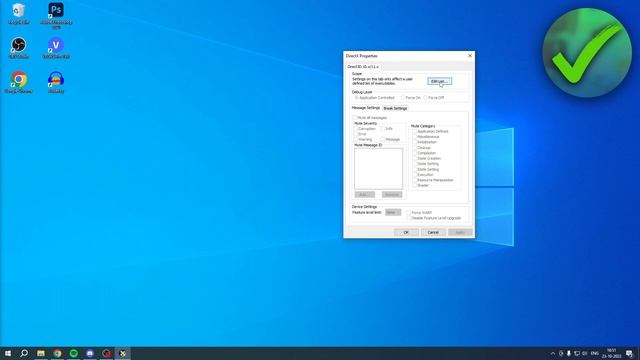Click the Edit List button

click(x=440, y=81)
